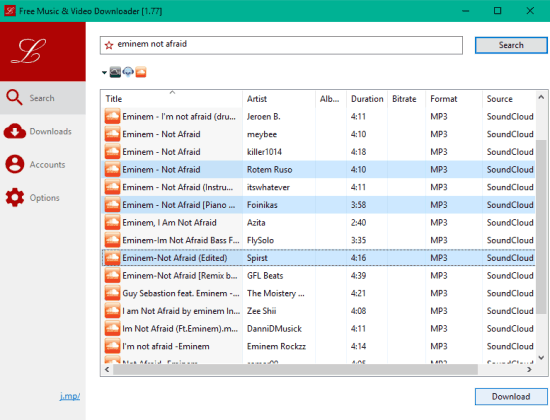The image size is (550, 420).
Task: Click the horizontal scrollbar thumb in results list
Action: coord(295,369)
